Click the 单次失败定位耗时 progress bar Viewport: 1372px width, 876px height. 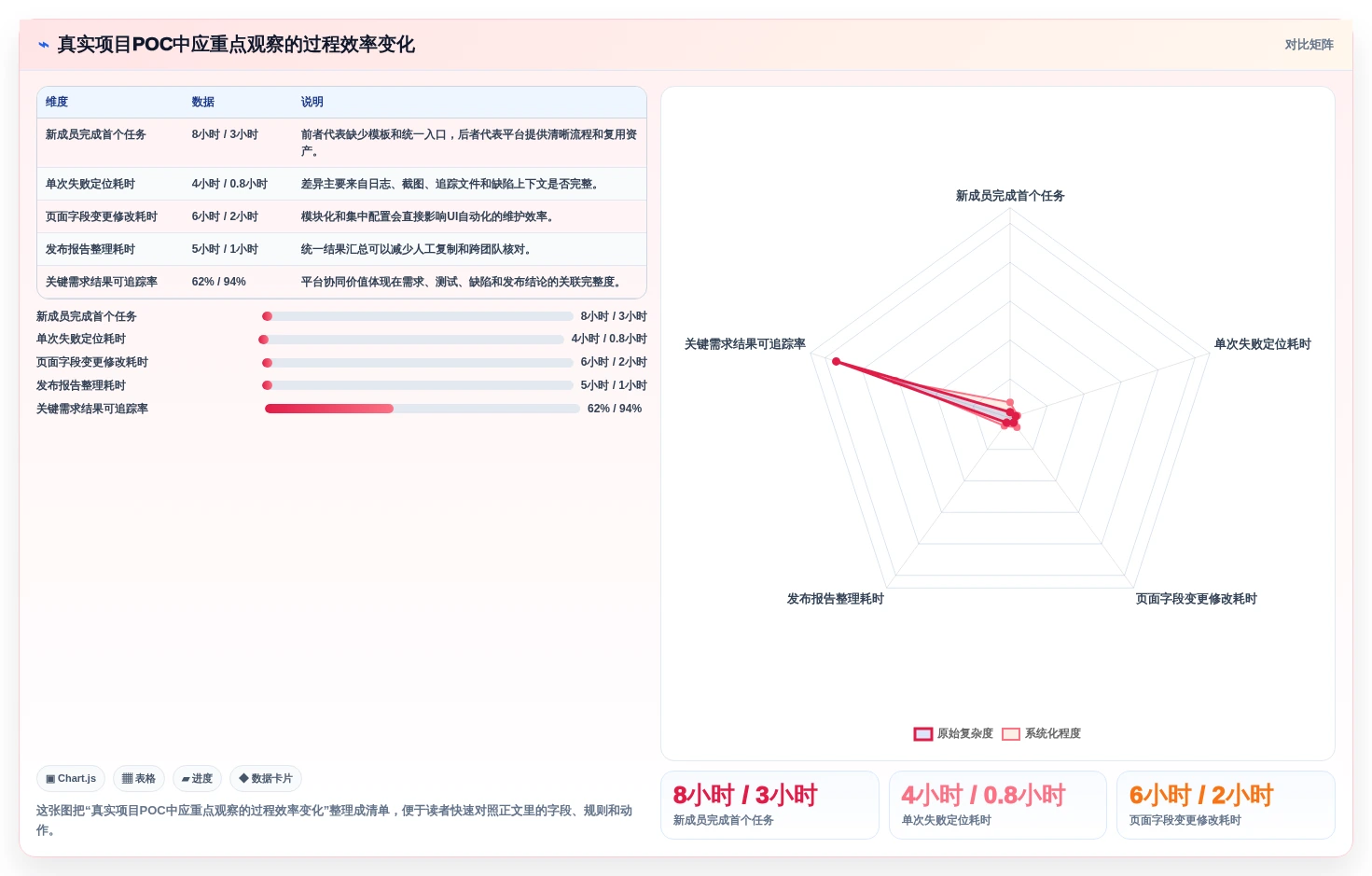pyautogui.click(x=411, y=340)
